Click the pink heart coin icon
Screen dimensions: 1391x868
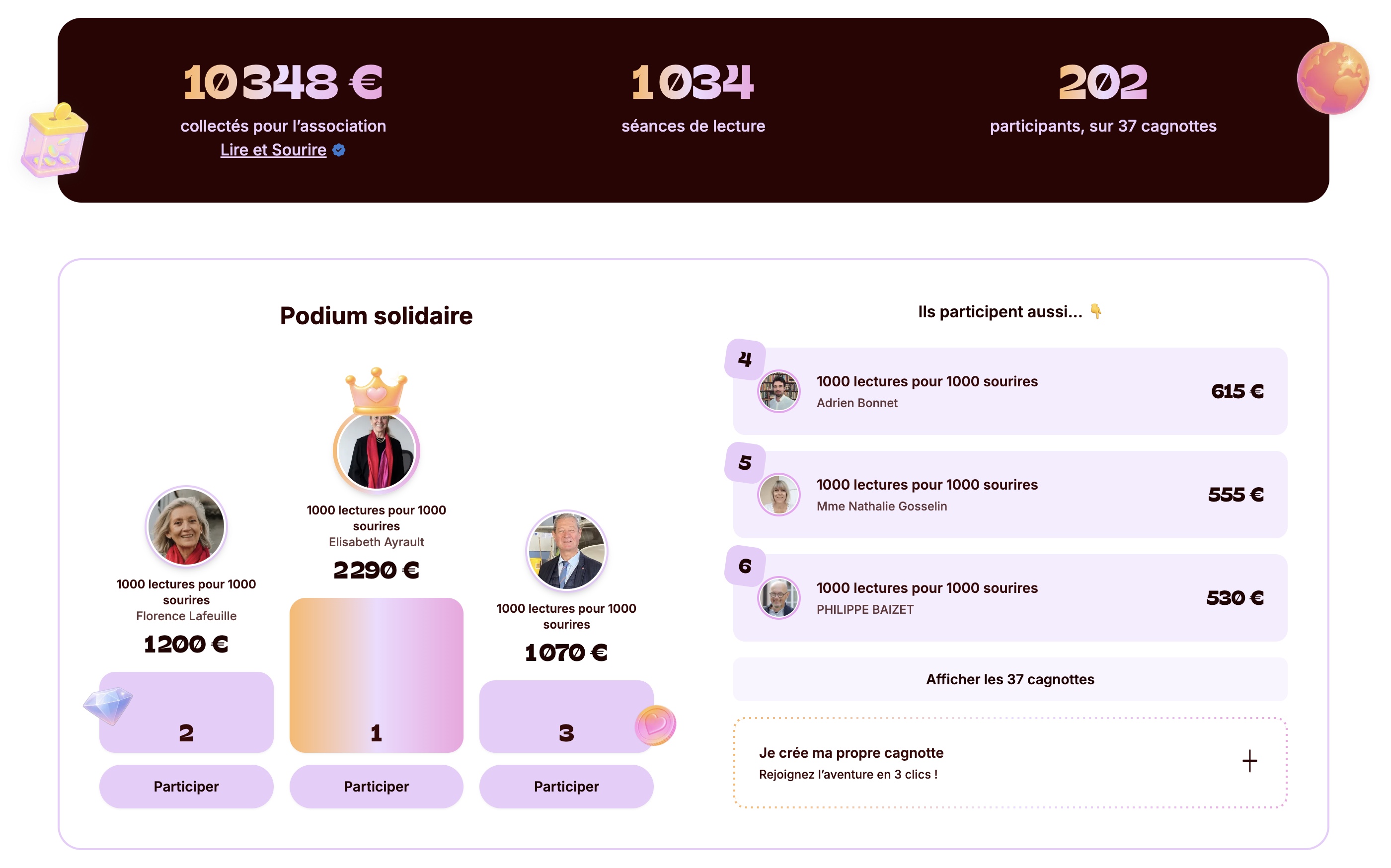(x=655, y=725)
